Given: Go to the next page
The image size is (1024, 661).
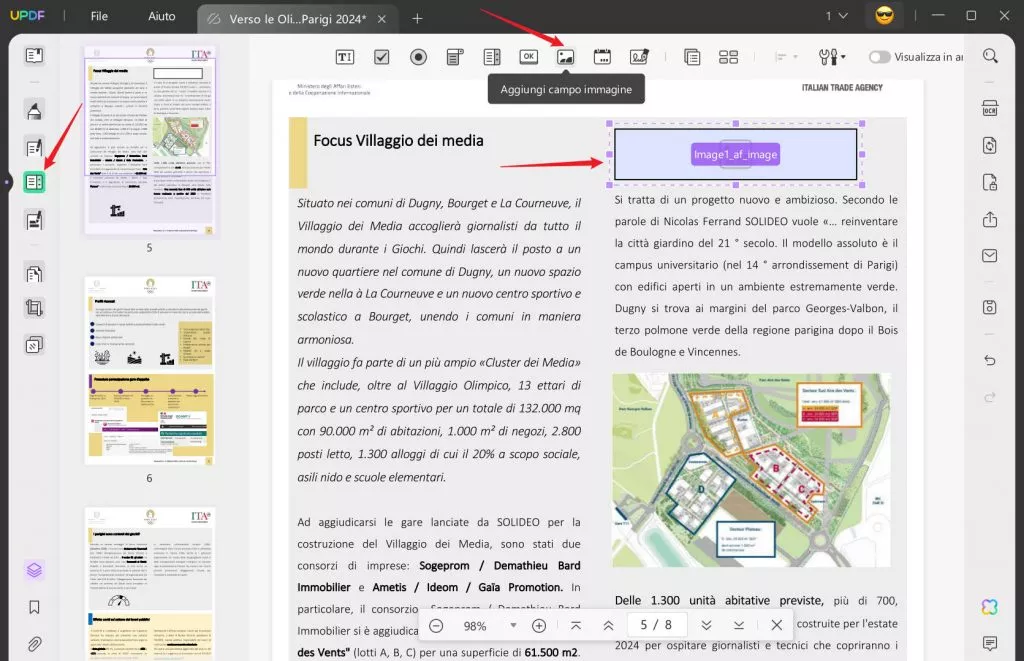Looking at the screenshot, I should pyautogui.click(x=706, y=625).
